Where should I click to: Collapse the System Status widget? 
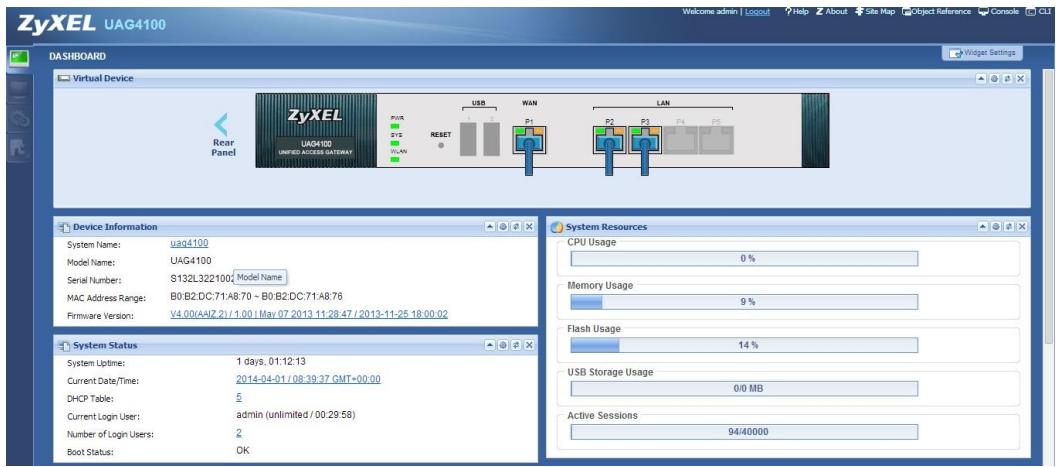tap(490, 345)
